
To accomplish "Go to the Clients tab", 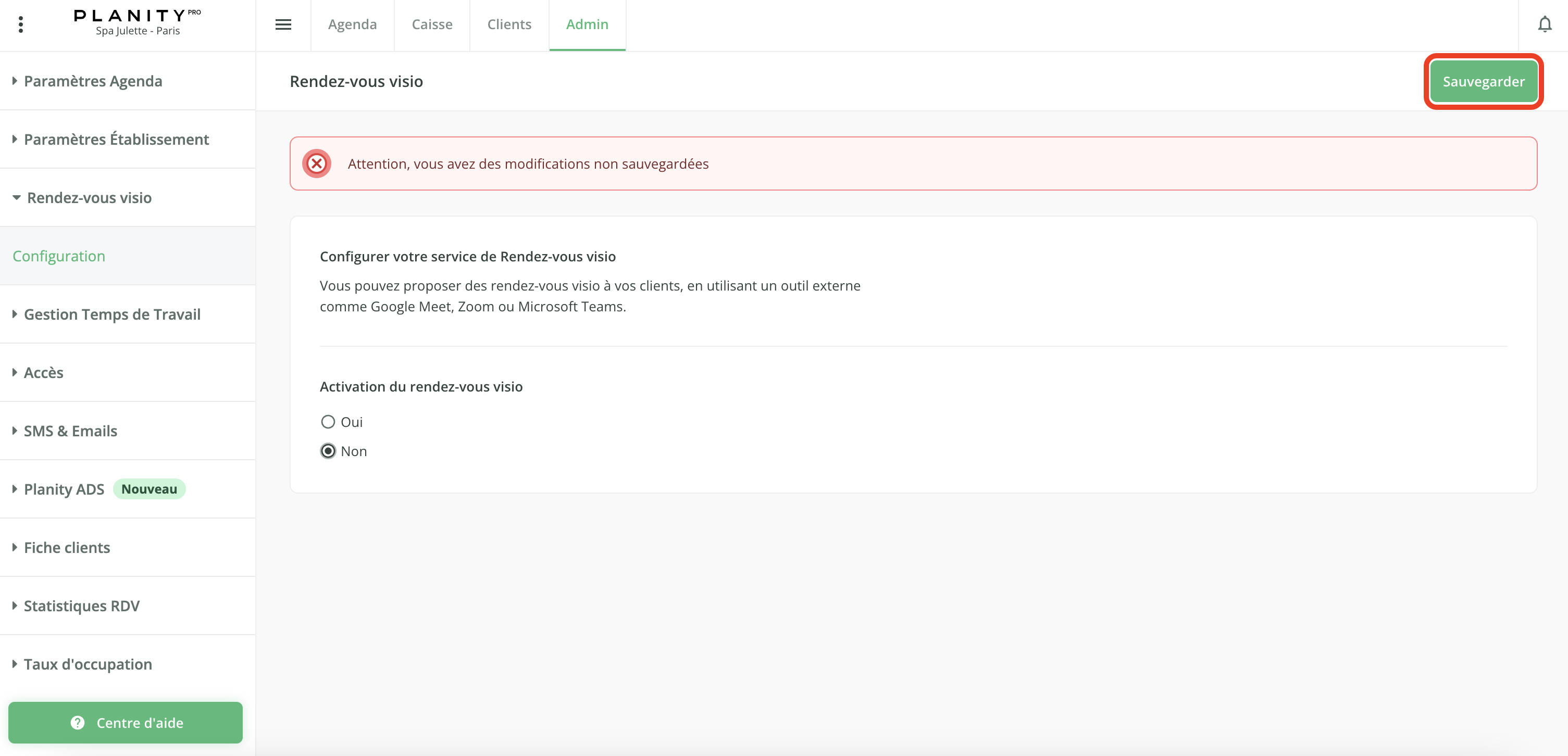I will (509, 24).
